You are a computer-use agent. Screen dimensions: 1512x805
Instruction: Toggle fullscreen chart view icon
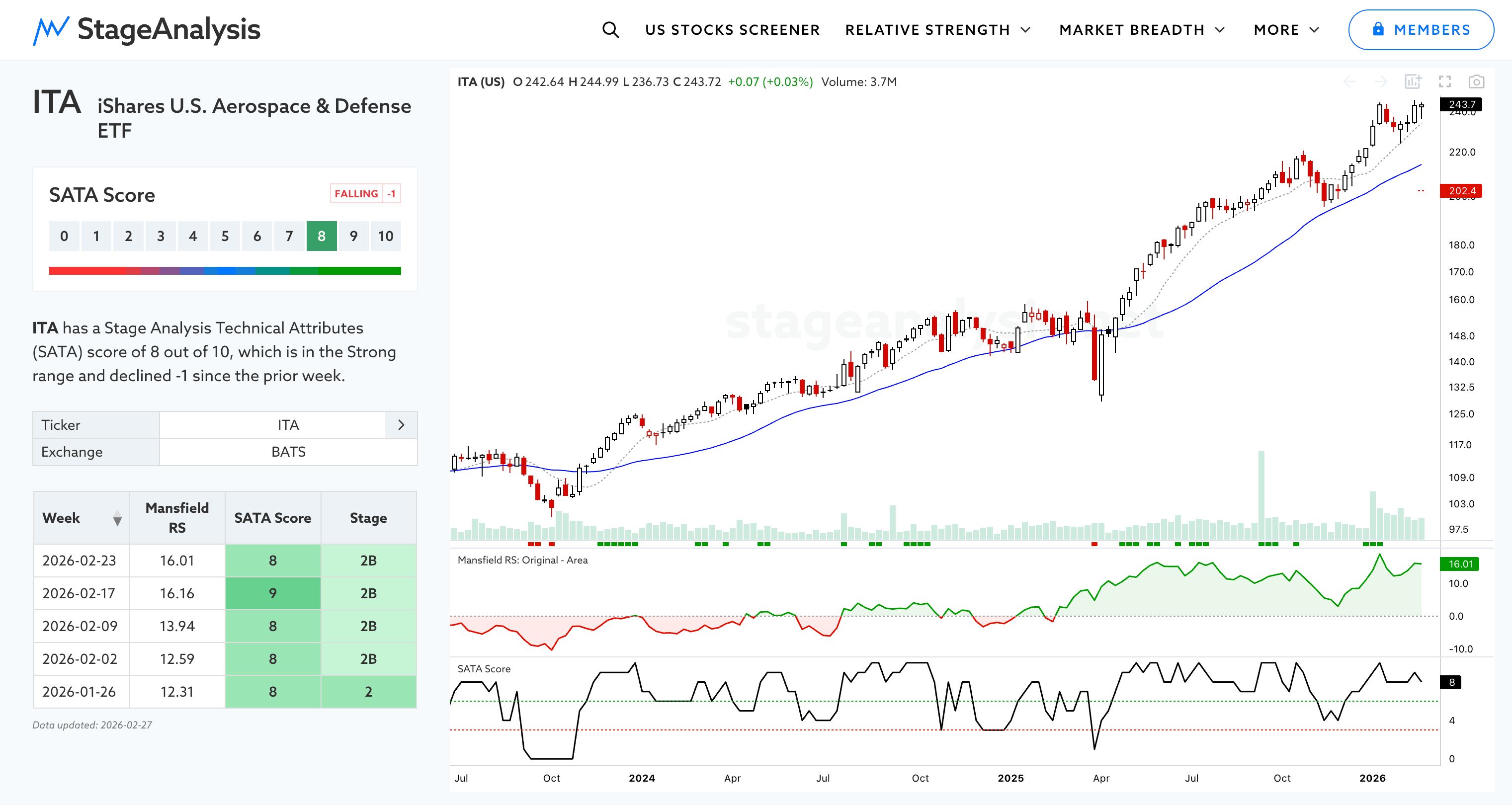point(1444,81)
